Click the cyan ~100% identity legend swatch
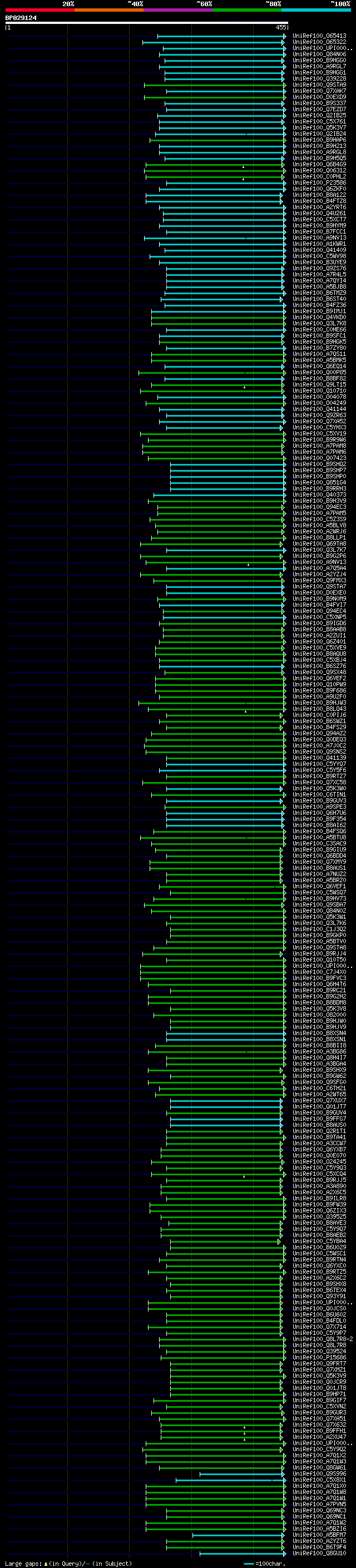Image resolution: width=356 pixels, height=1568 pixels. tap(316, 10)
